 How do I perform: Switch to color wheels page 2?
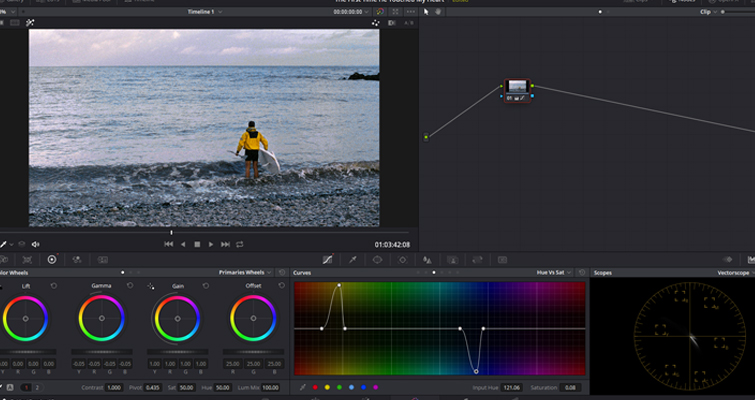37,387
